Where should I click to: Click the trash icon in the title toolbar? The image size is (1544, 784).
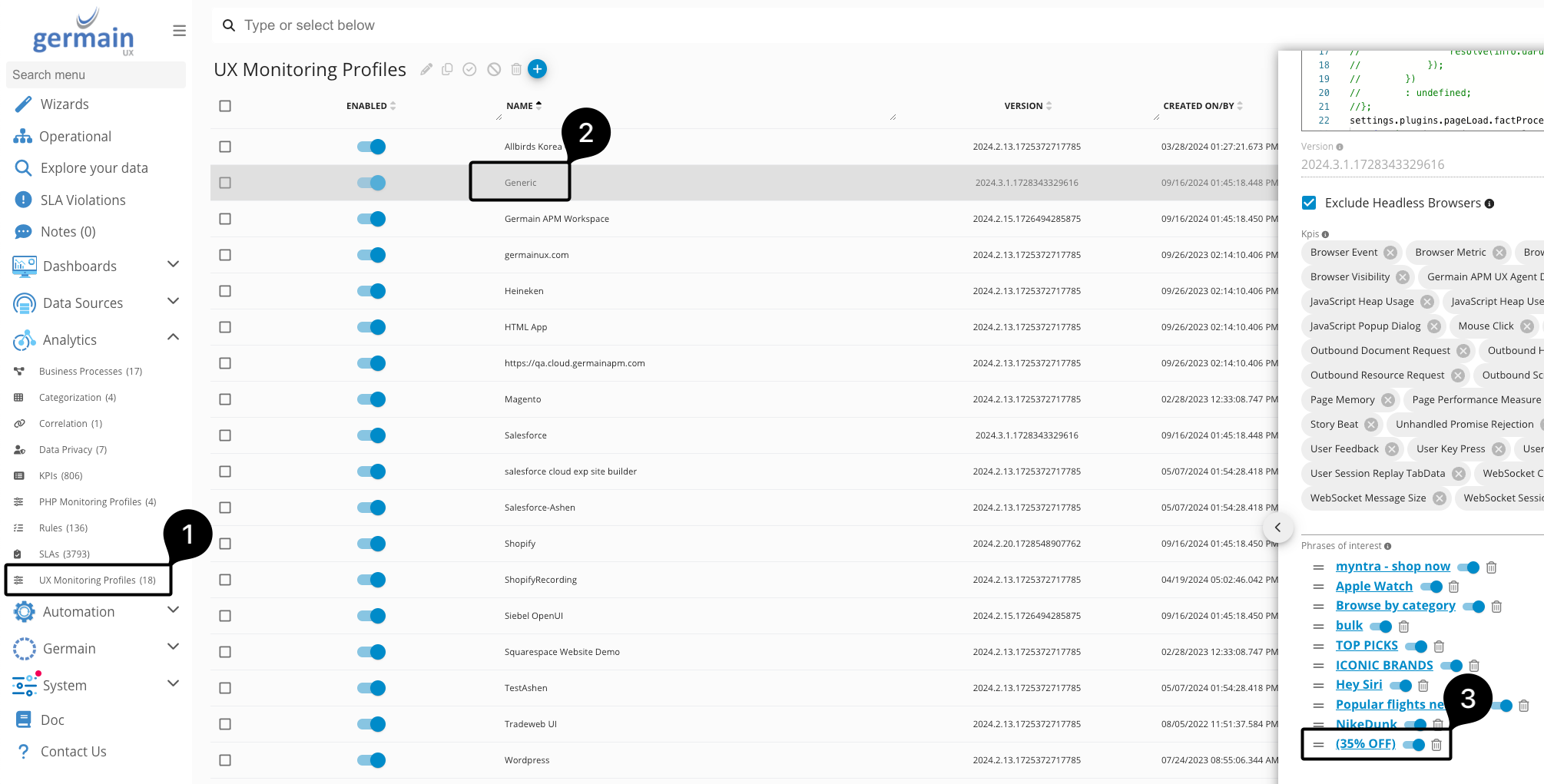(516, 70)
